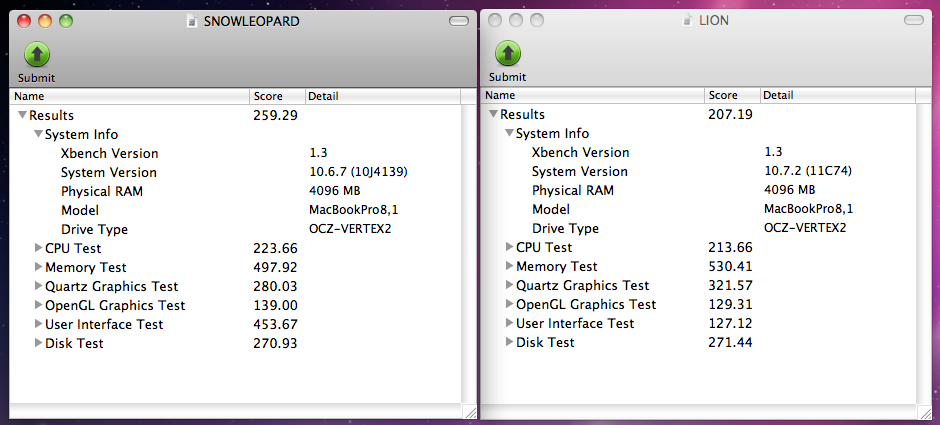The height and width of the screenshot is (425, 940).
Task: Collapse Results triangle in SNOWLEOPARD window
Action: pyautogui.click(x=23, y=115)
